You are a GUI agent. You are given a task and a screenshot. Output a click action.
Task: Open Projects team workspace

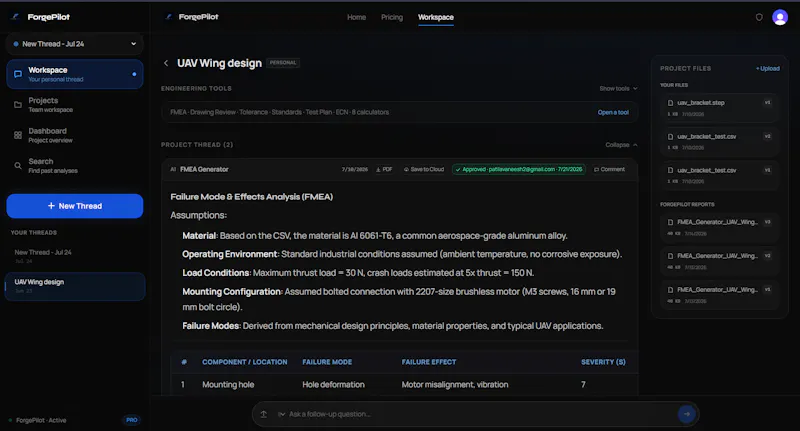pos(74,105)
